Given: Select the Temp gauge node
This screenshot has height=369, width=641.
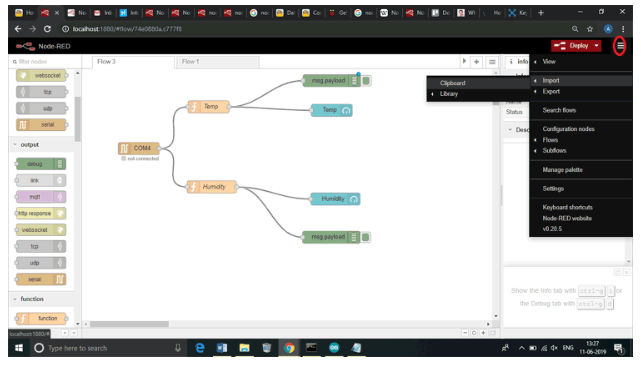Looking at the screenshot, I should [332, 110].
